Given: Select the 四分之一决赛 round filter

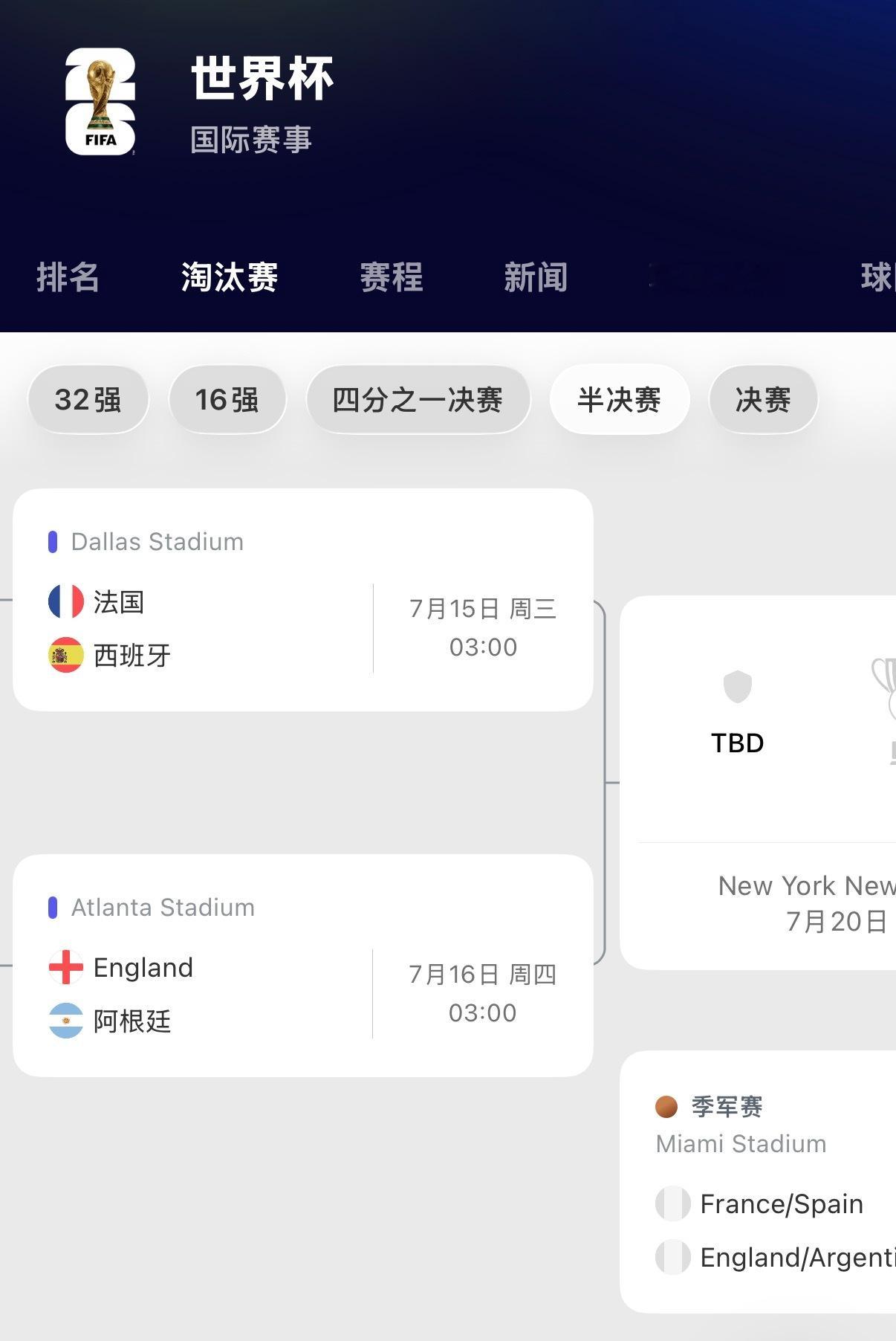Looking at the screenshot, I should [418, 400].
